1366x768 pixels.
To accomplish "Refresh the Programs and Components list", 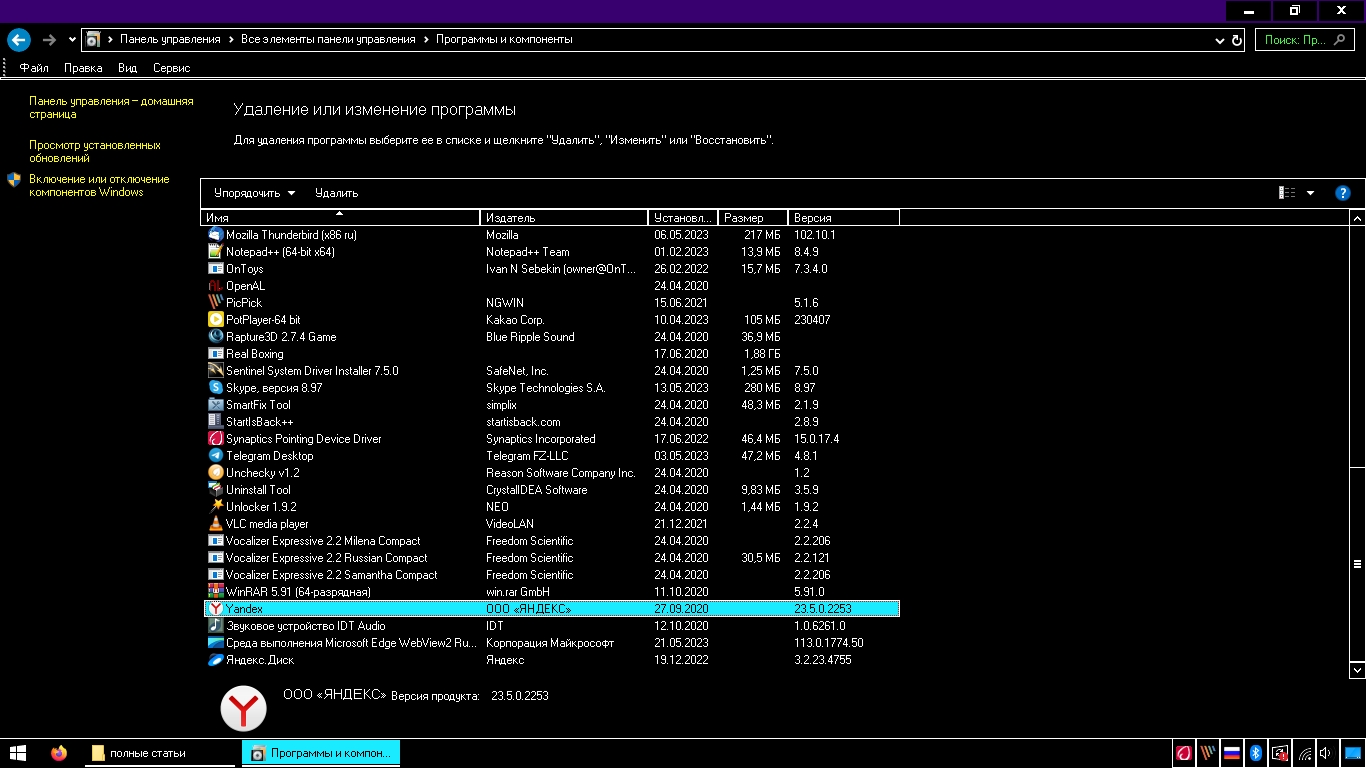I will point(1237,40).
